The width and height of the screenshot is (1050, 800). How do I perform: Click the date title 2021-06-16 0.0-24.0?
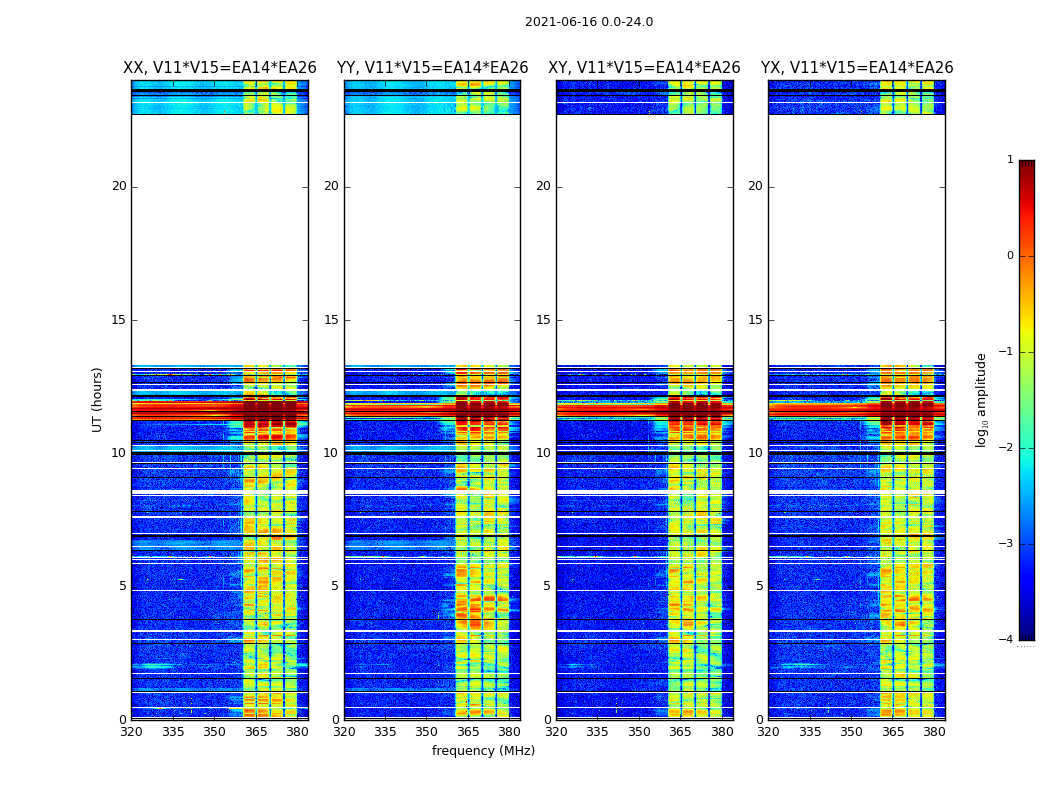[x=588, y=22]
